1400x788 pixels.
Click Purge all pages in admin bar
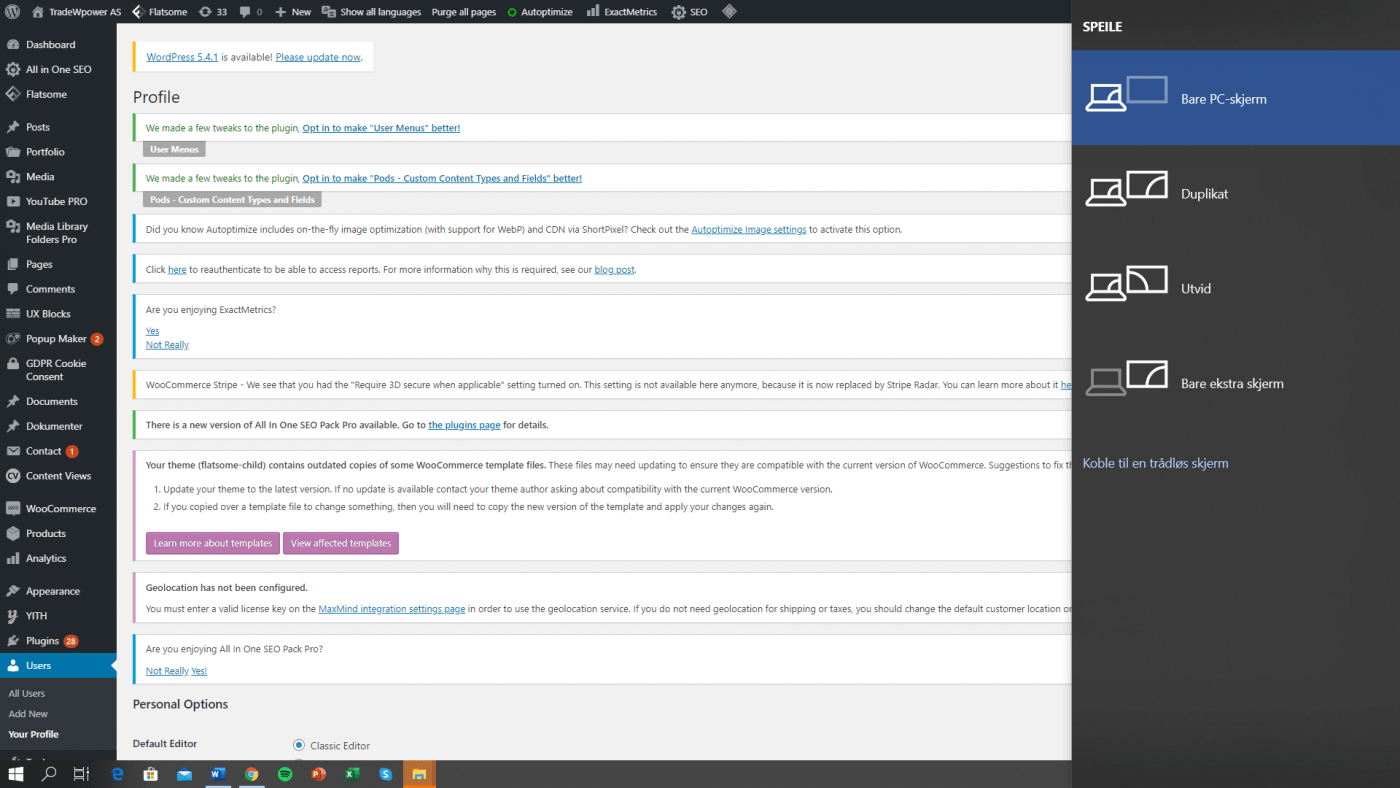pyautogui.click(x=464, y=12)
